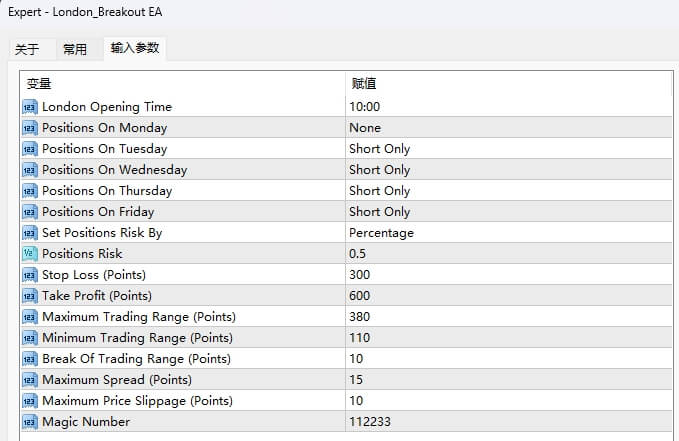Click the icon next to Take Profit (Points)

click(29, 296)
